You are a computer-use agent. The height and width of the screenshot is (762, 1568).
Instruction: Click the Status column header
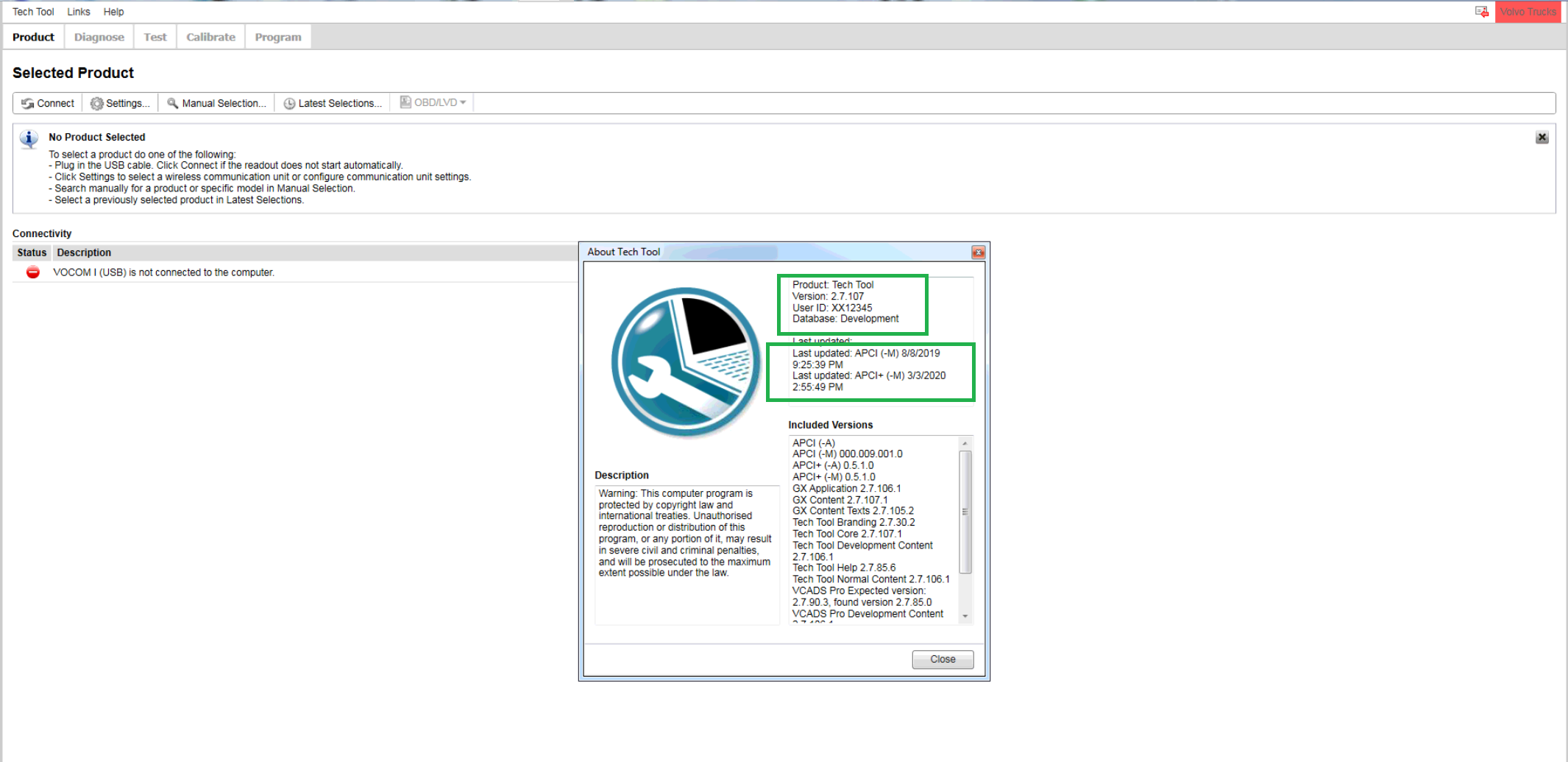tap(32, 253)
